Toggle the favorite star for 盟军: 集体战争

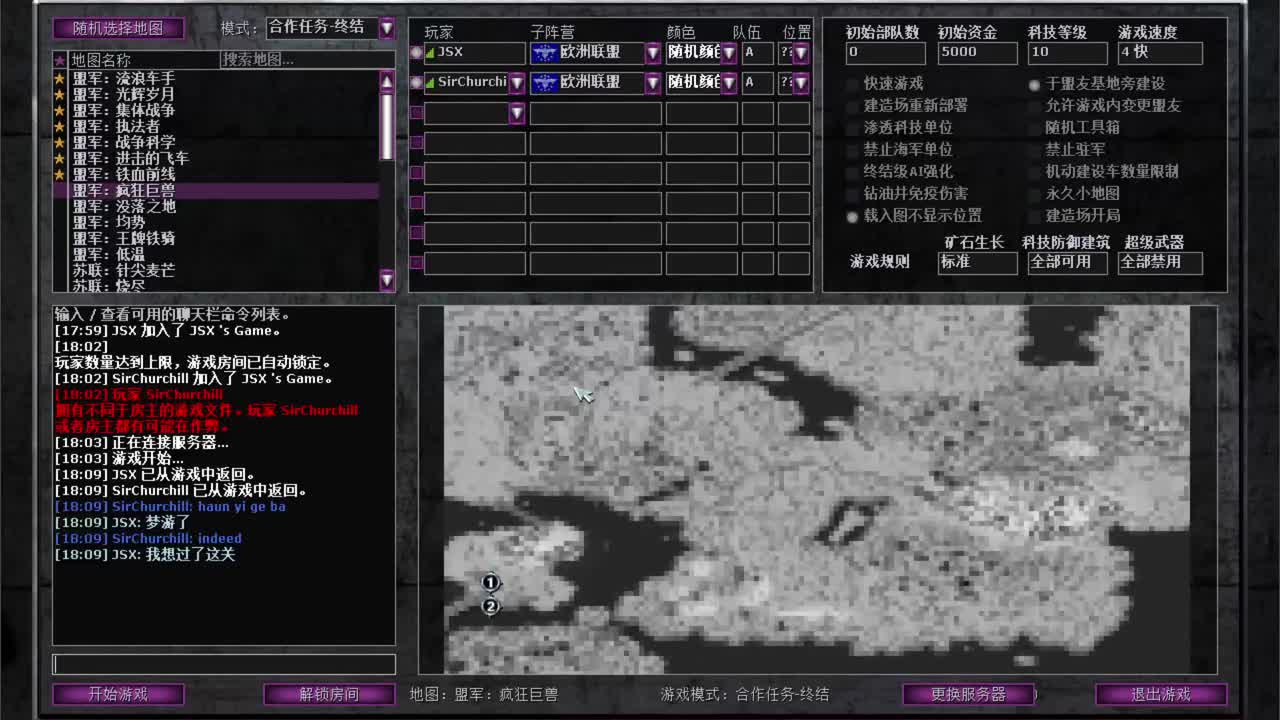coord(60,110)
